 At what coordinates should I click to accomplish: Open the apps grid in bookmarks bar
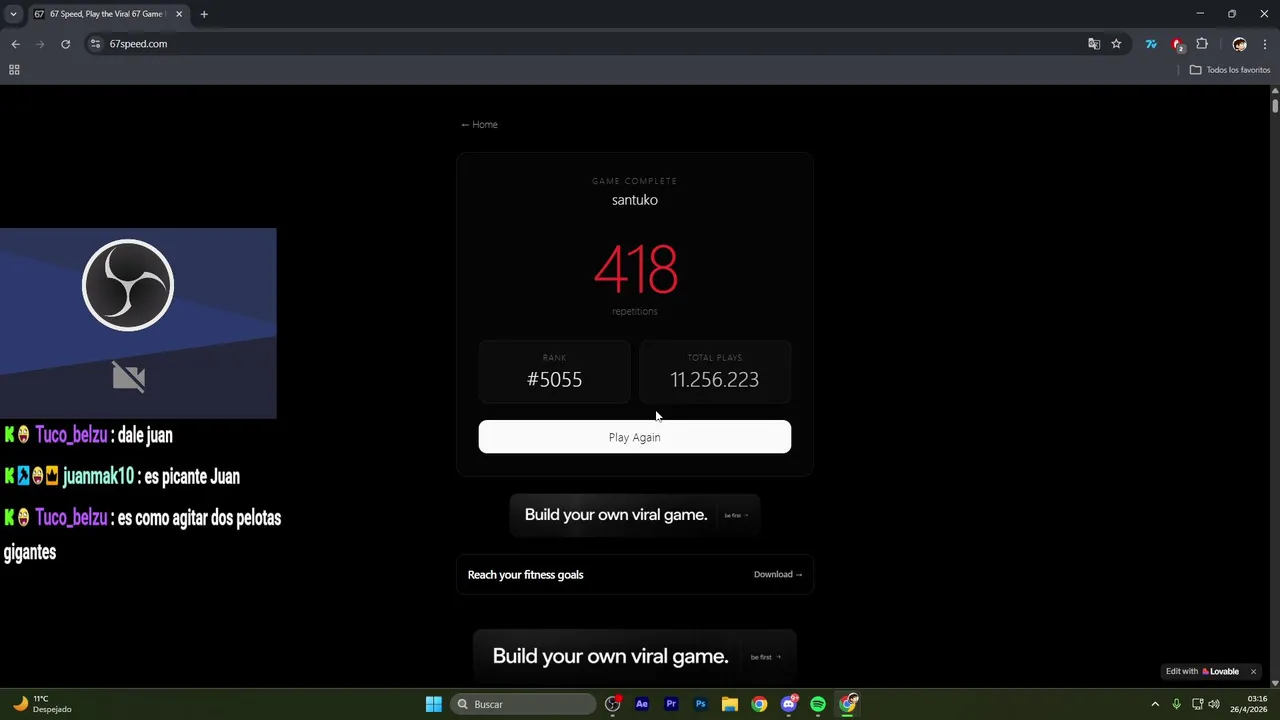pos(14,70)
